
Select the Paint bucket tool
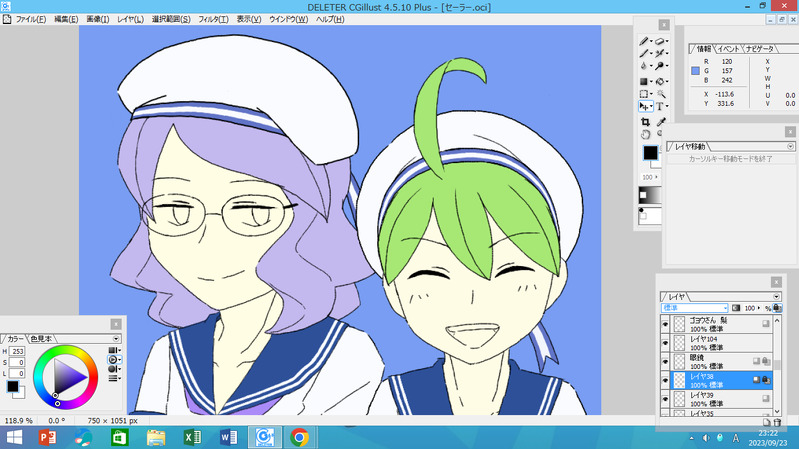(x=660, y=82)
